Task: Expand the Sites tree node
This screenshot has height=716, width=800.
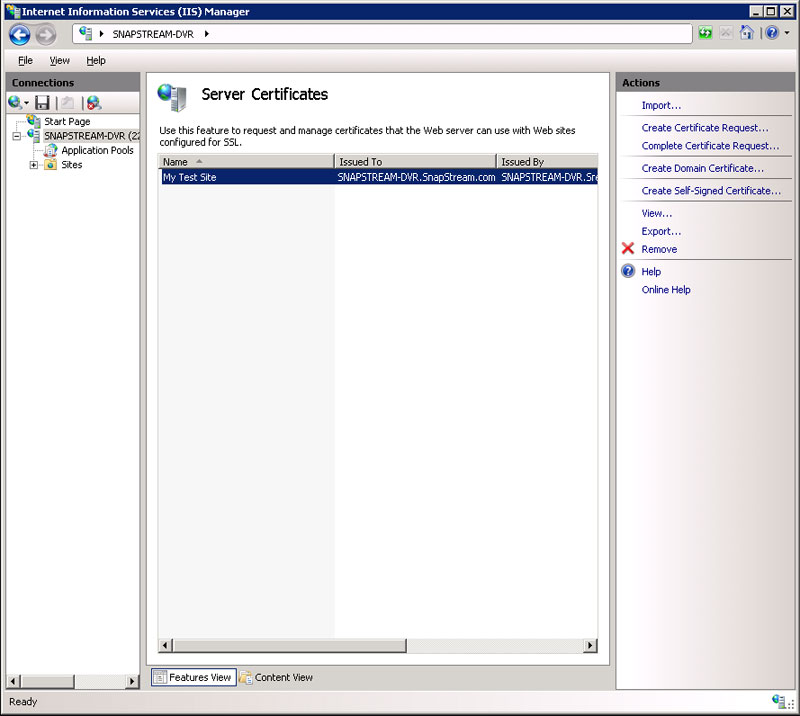Action: (34, 165)
